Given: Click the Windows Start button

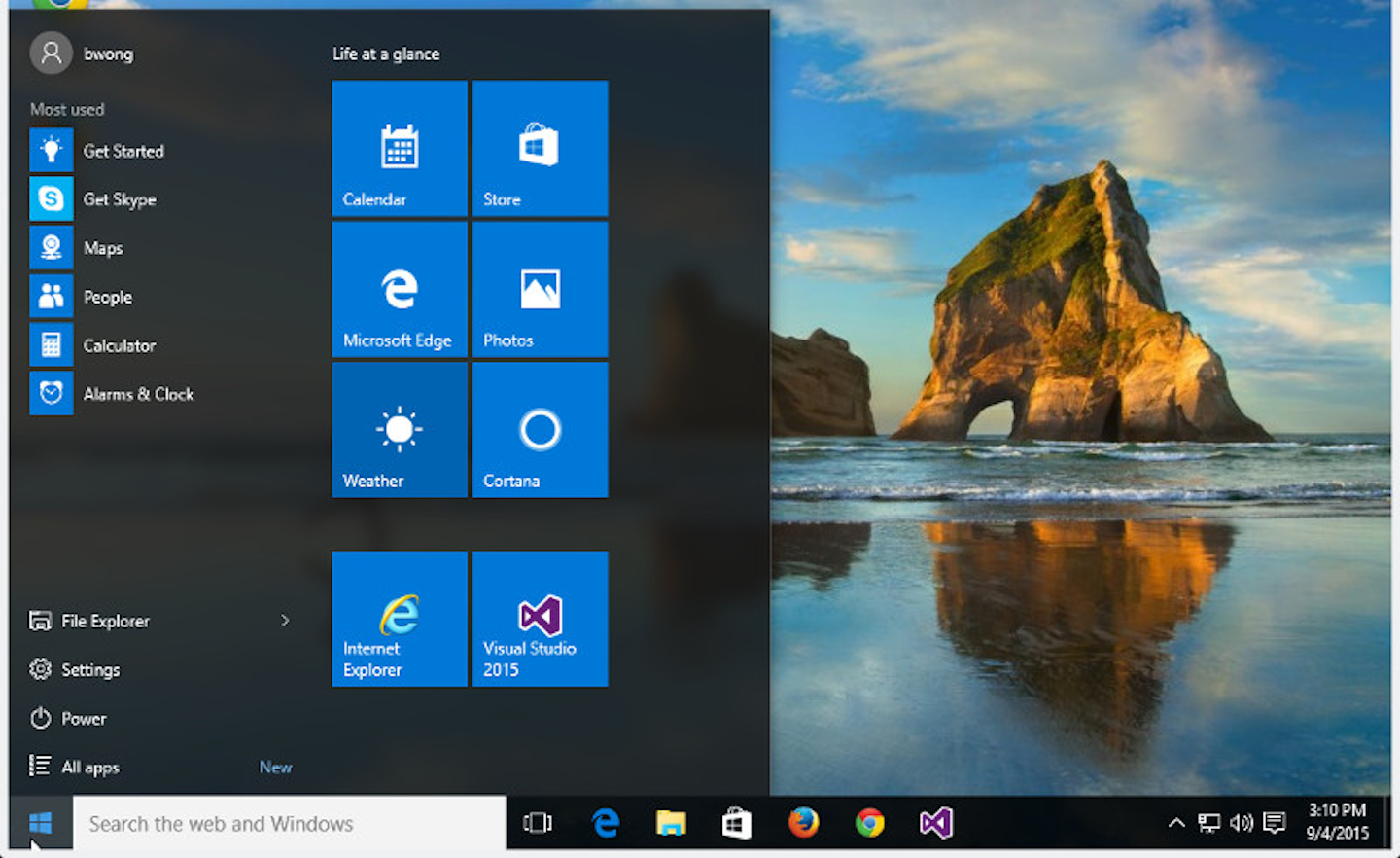Looking at the screenshot, I should pos(41,823).
